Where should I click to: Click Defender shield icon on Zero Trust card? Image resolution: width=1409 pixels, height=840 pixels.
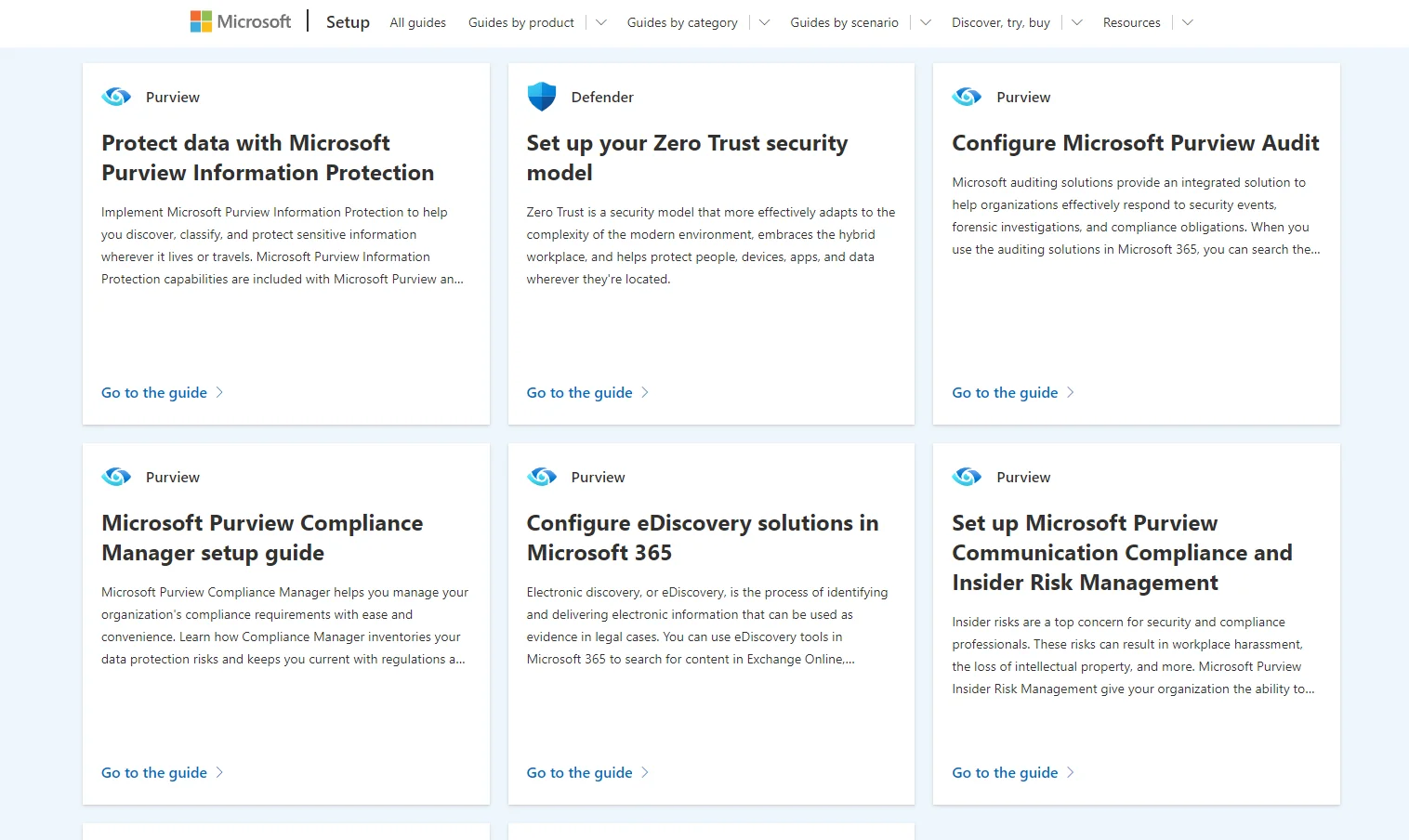(542, 97)
